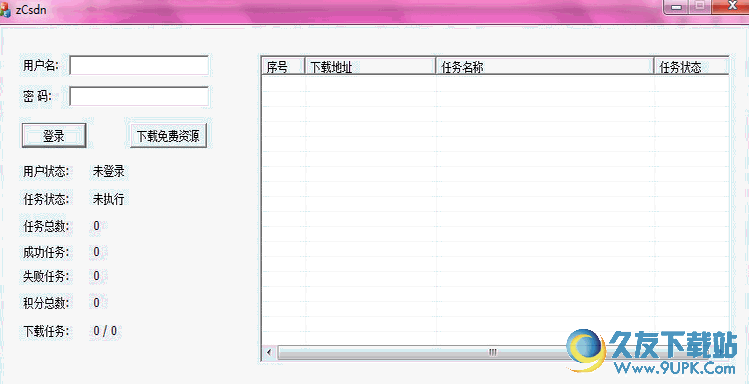Click the 积分总数: label
749x384 pixels.
pos(46,303)
